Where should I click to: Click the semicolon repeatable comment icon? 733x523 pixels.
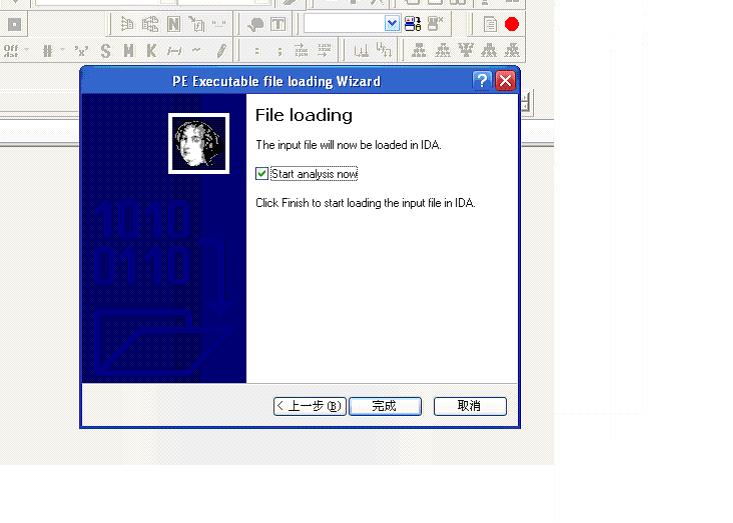pyautogui.click(x=280, y=51)
